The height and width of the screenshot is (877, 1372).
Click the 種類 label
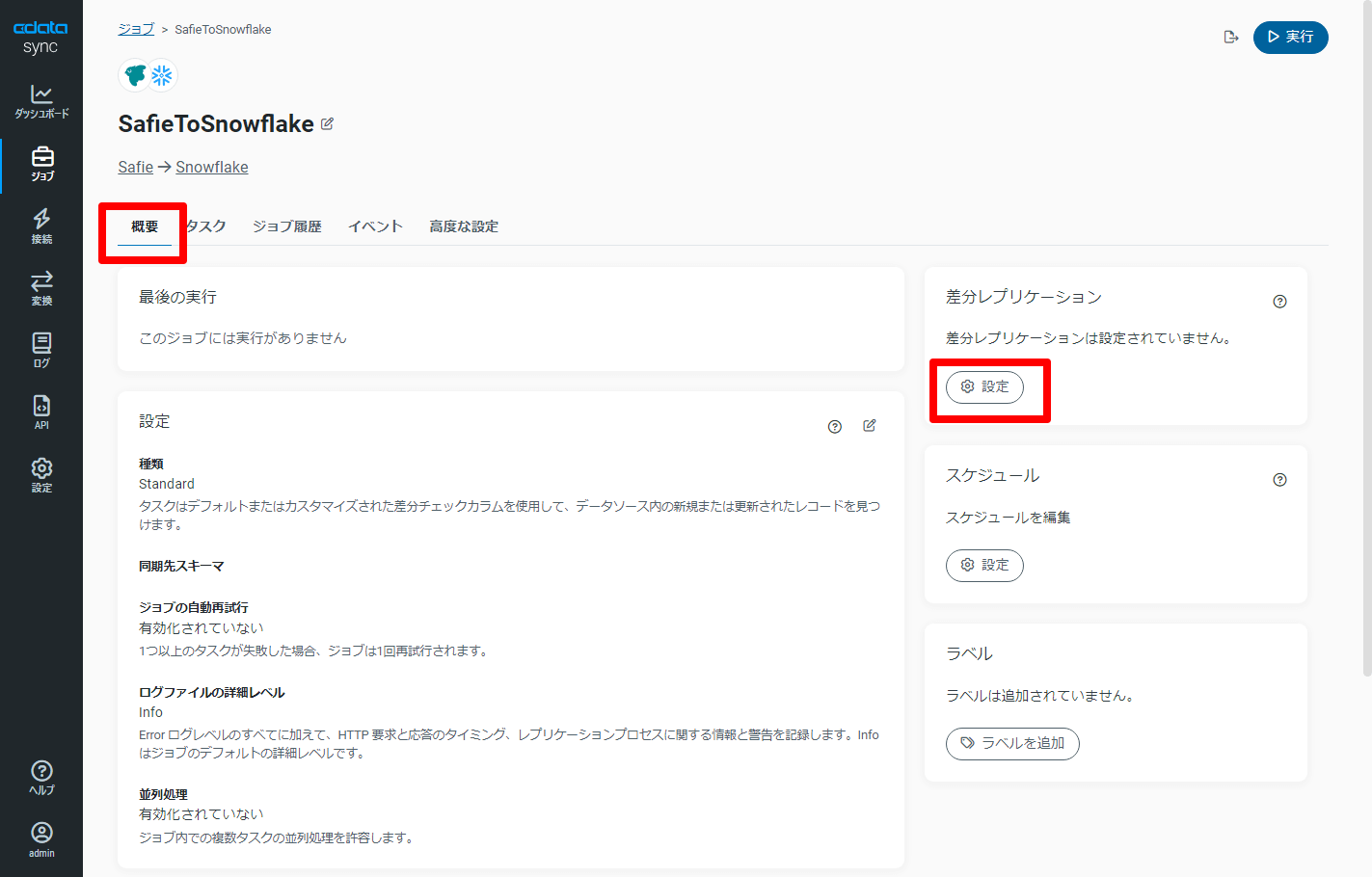coord(151,464)
